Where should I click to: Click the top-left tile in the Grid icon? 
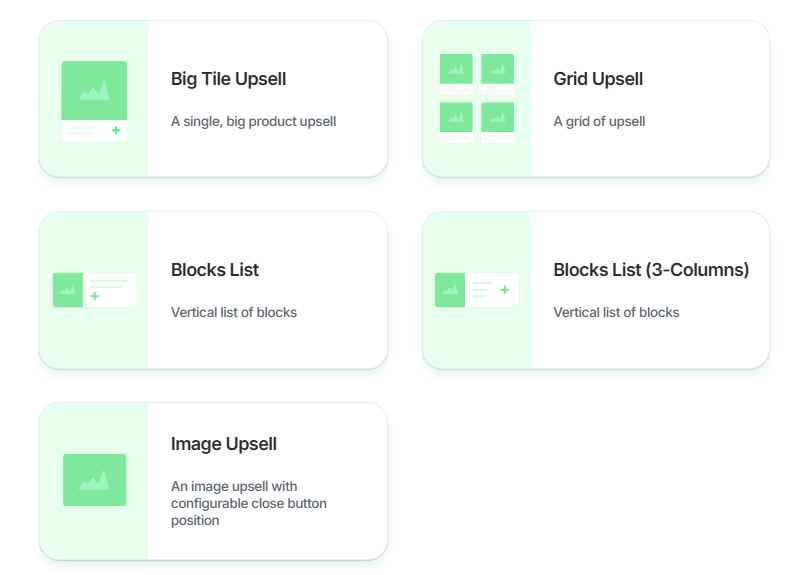pyautogui.click(x=456, y=70)
